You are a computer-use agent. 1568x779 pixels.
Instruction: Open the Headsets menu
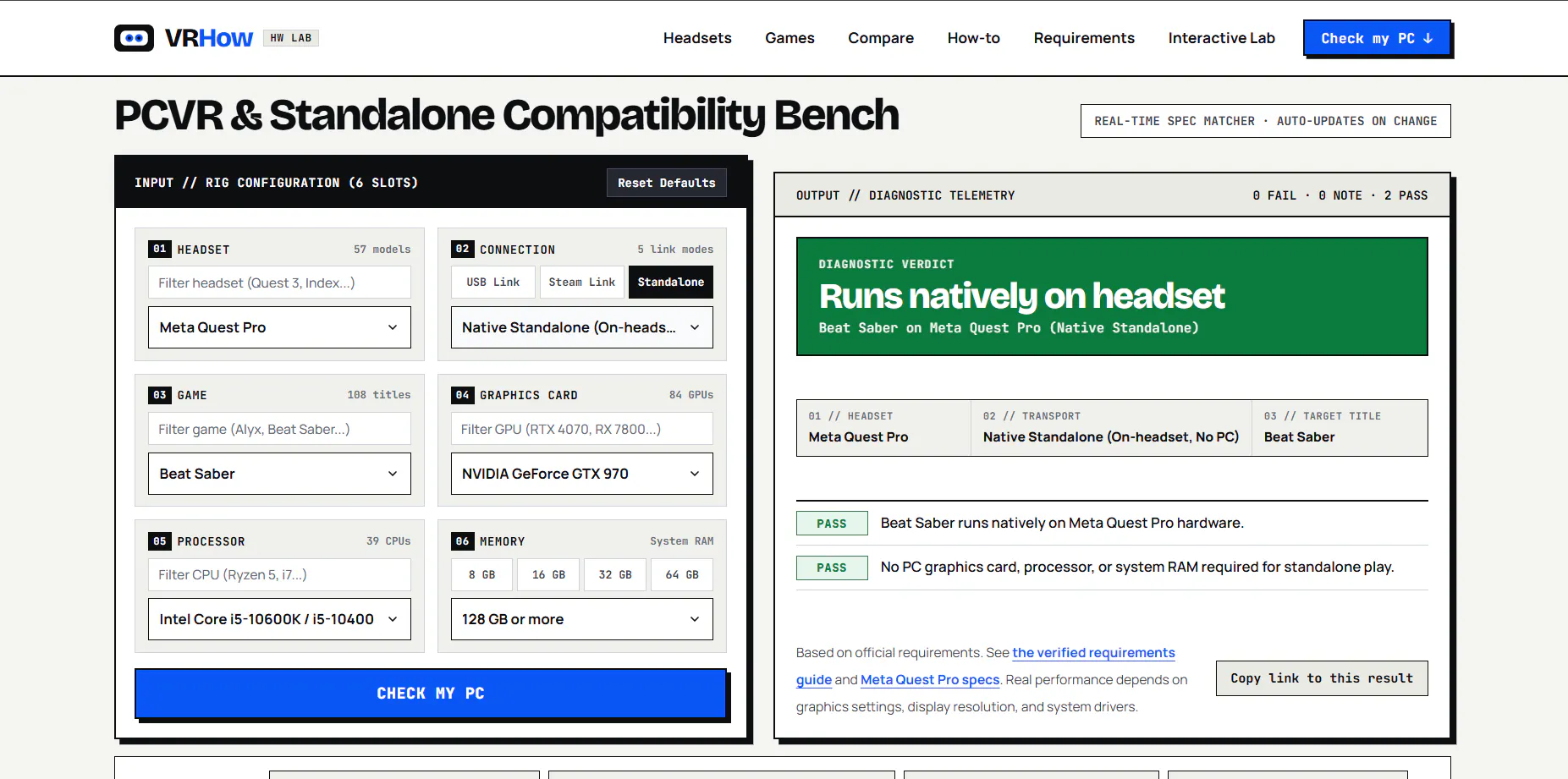[697, 38]
